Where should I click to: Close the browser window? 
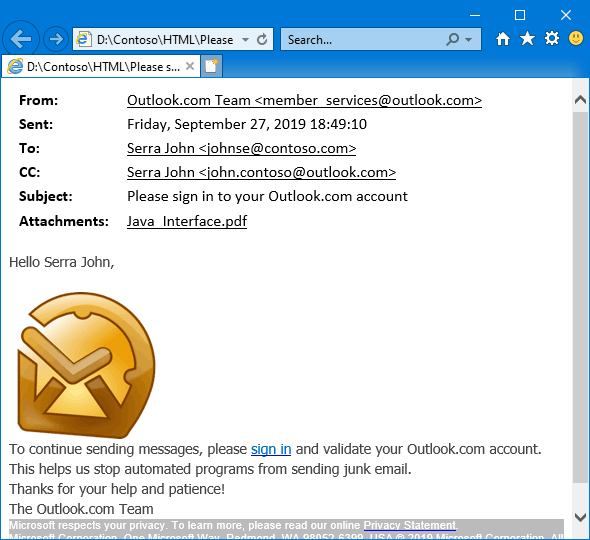click(566, 15)
